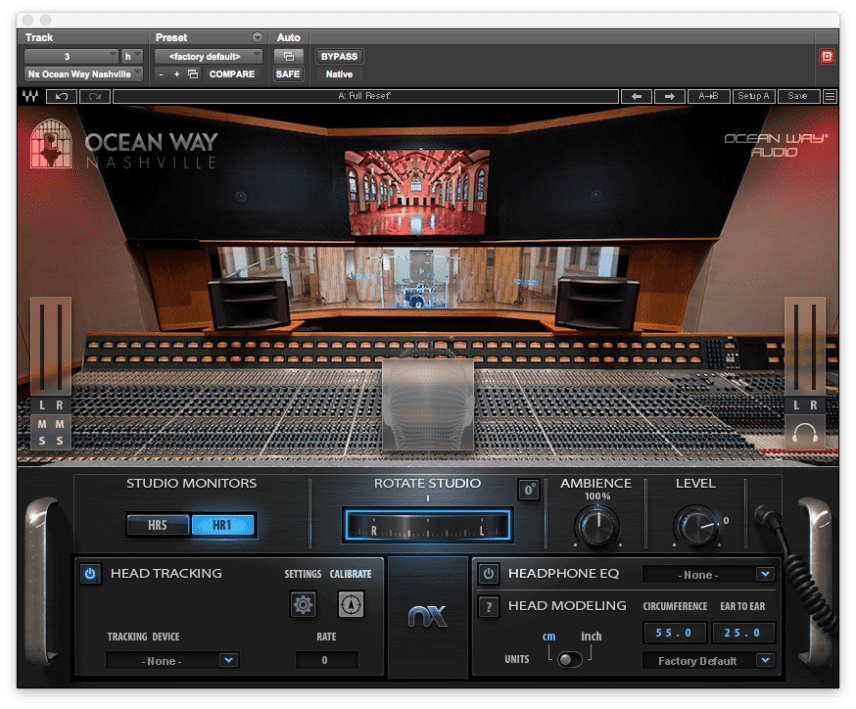
Task: Click the plus preset button
Action: point(176,74)
